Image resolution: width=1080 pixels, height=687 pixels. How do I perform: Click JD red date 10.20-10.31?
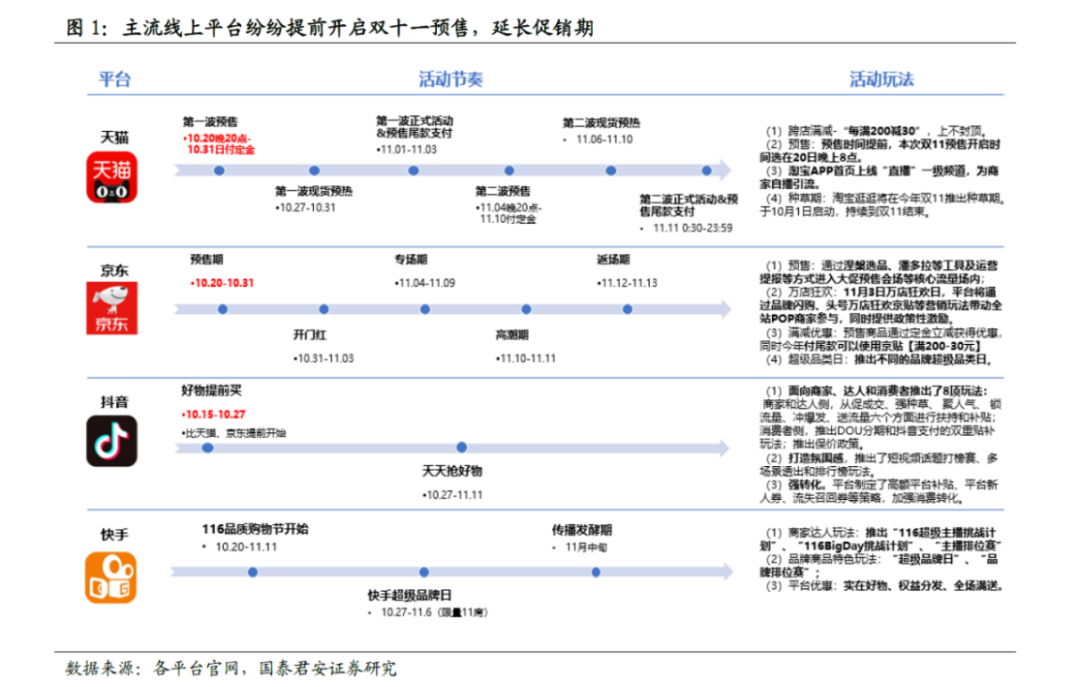click(222, 283)
